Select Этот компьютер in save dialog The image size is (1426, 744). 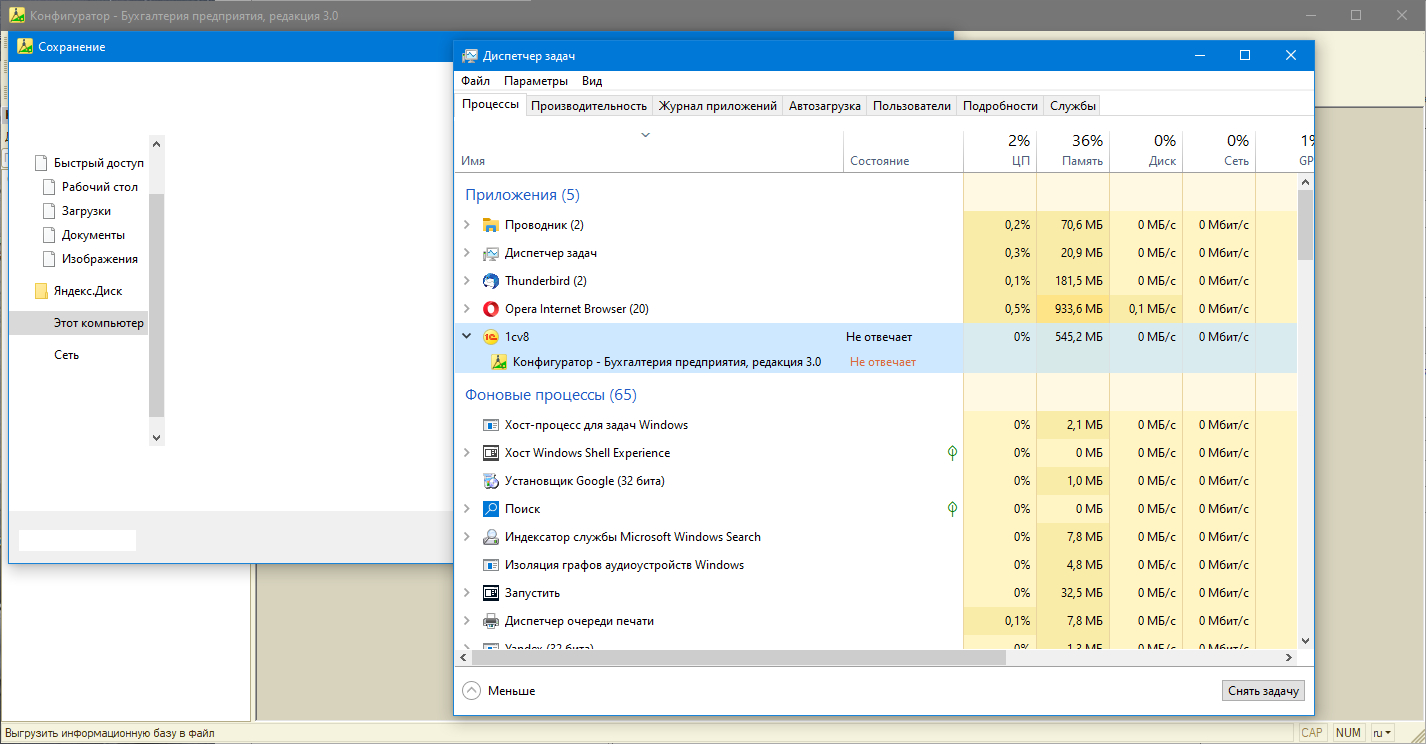(79, 323)
